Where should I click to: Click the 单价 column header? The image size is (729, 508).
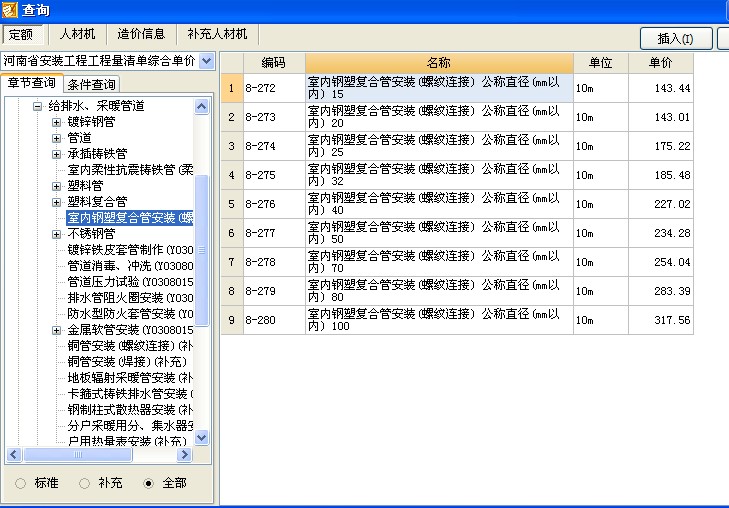661,63
